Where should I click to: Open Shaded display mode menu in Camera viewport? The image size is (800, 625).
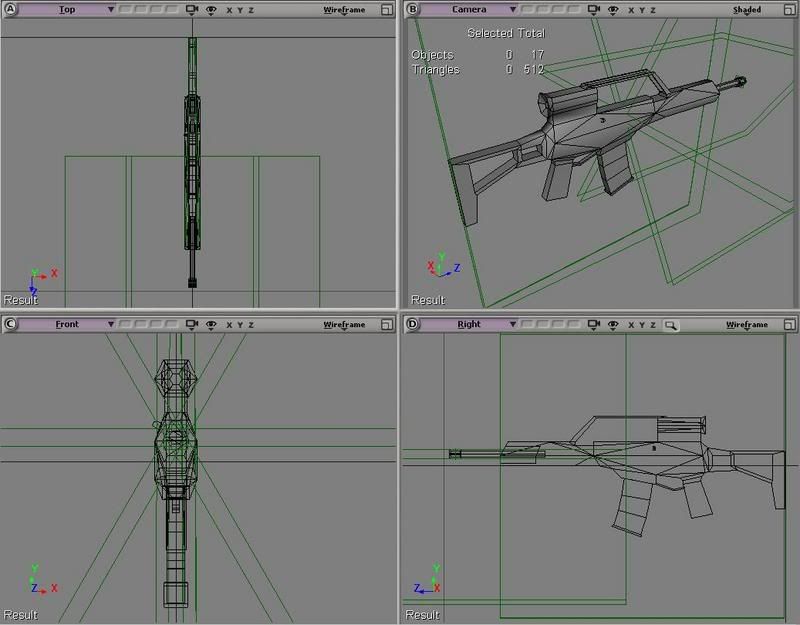[x=747, y=10]
